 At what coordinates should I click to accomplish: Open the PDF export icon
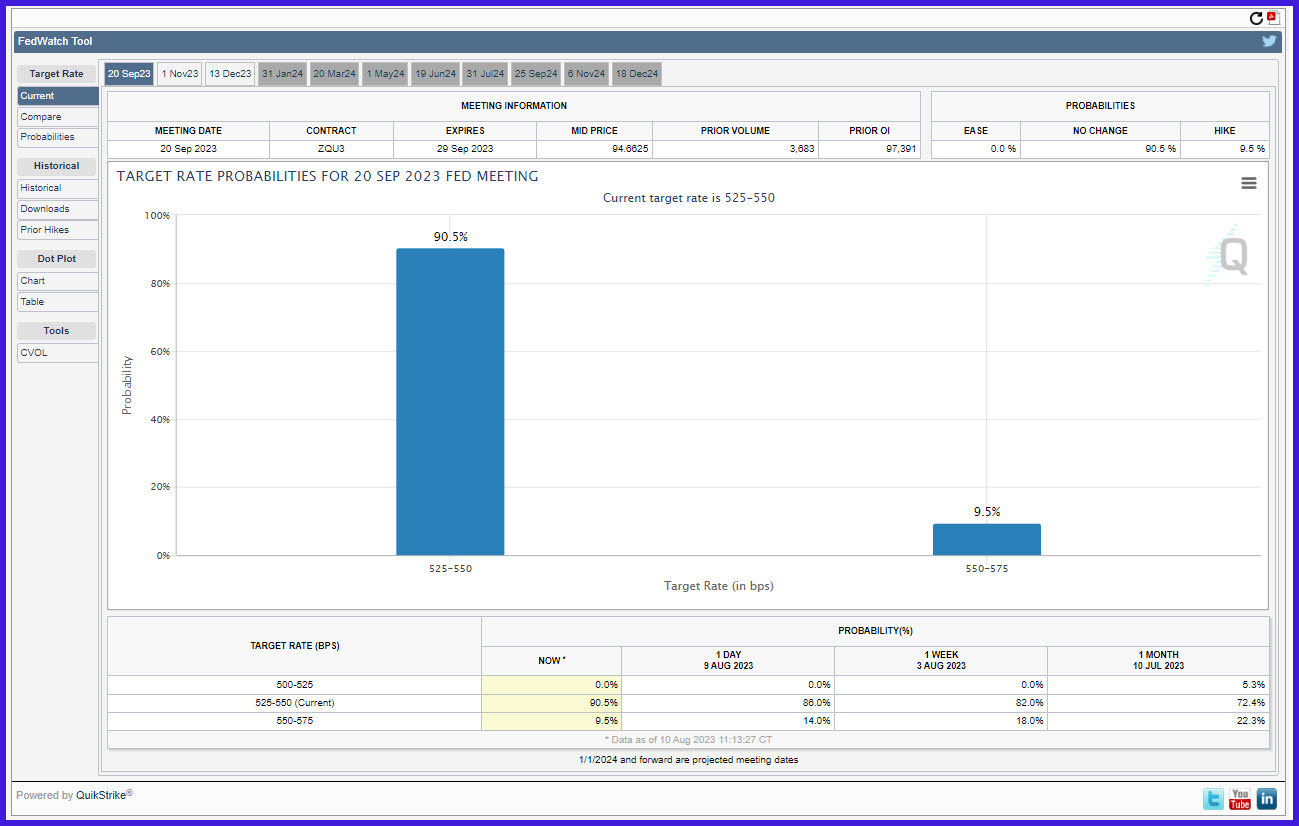(1273, 18)
